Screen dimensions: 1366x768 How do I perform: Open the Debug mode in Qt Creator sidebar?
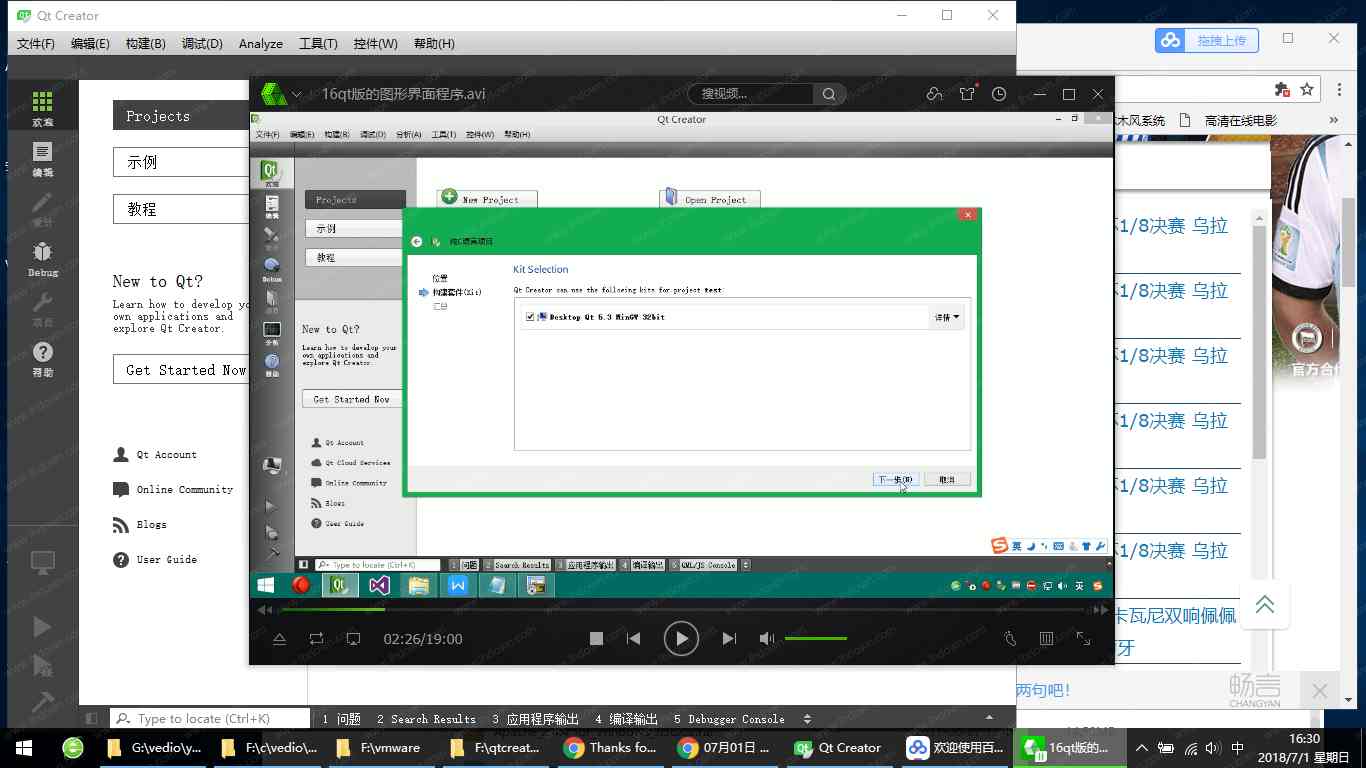click(42, 259)
